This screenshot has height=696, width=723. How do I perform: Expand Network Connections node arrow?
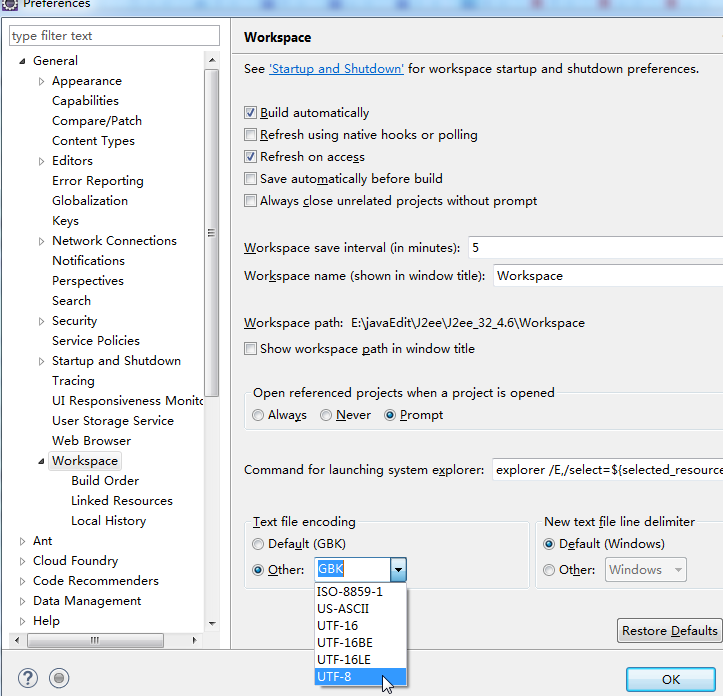click(x=41, y=241)
